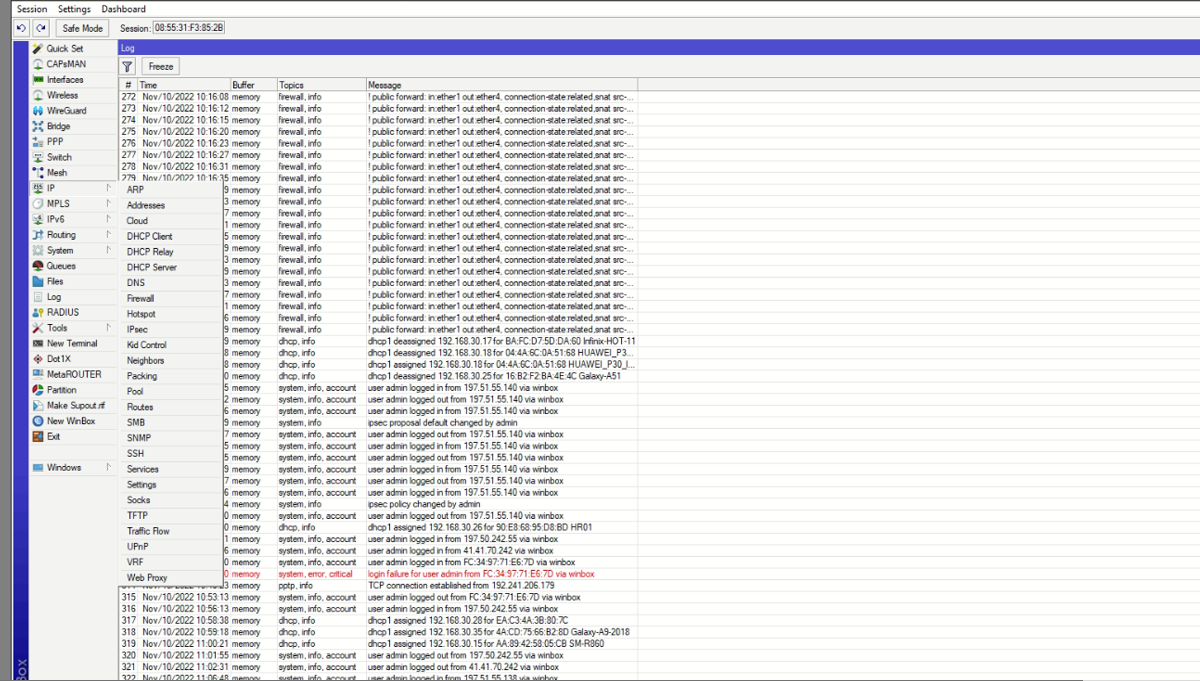Expand the Routing submenu arrow
Viewport: 1200px width, 681px height.
(x=108, y=235)
